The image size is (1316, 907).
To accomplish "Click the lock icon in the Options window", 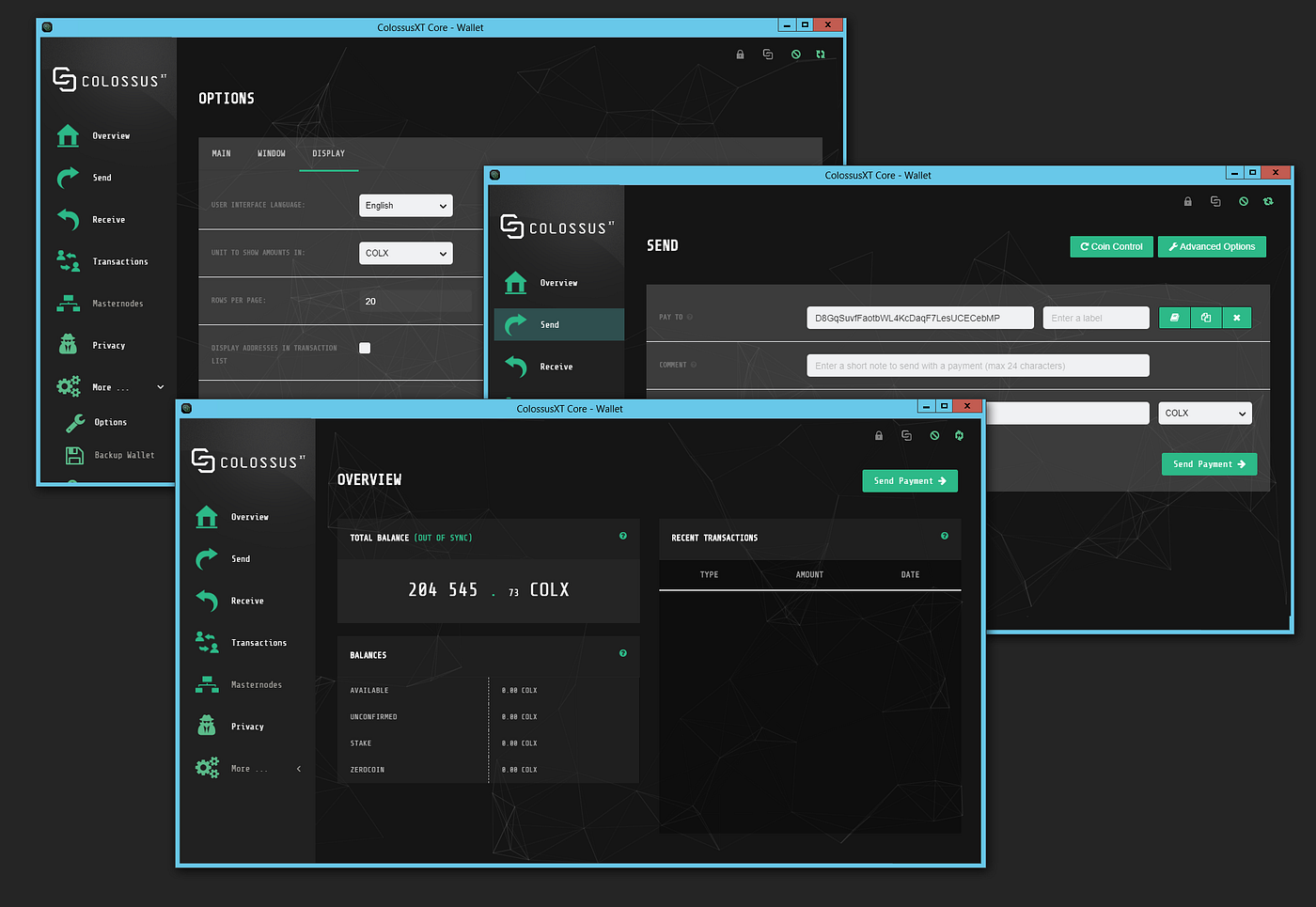I will pos(740,55).
